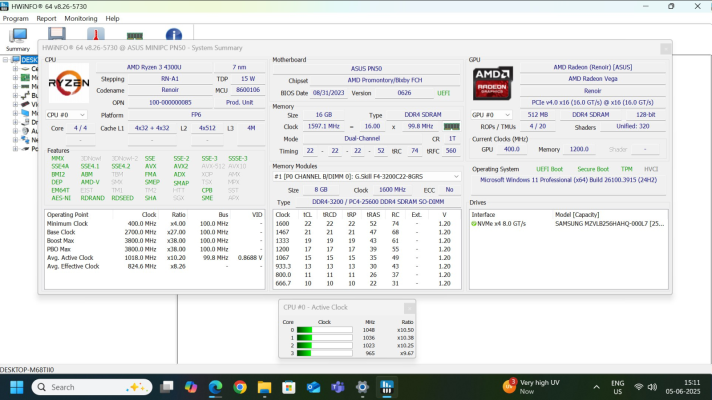Expand the Network tree node

click(15, 140)
